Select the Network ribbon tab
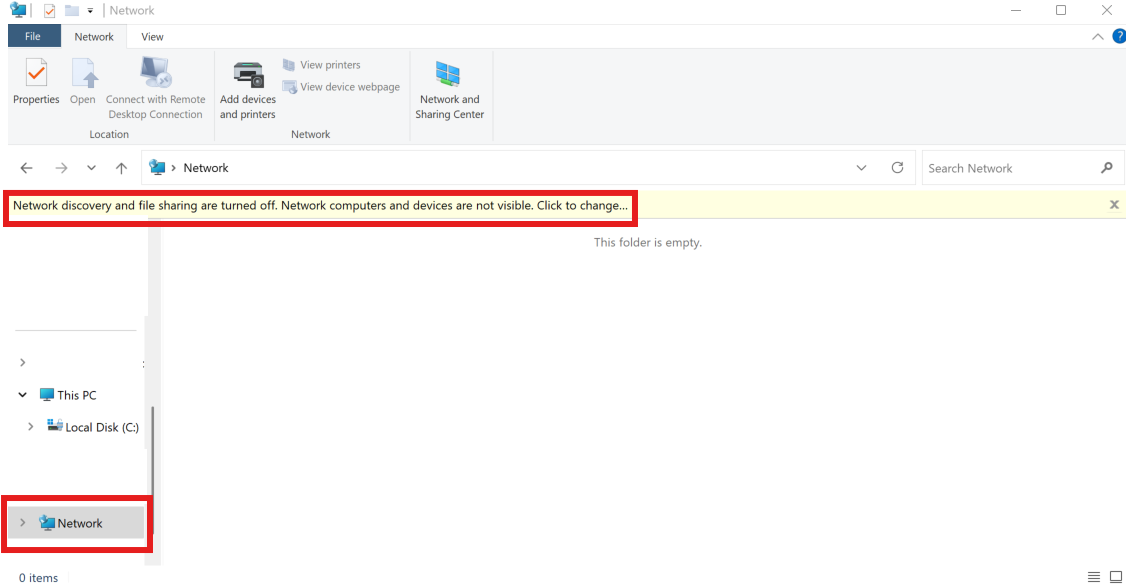This screenshot has width=1126, height=584. coord(94,37)
